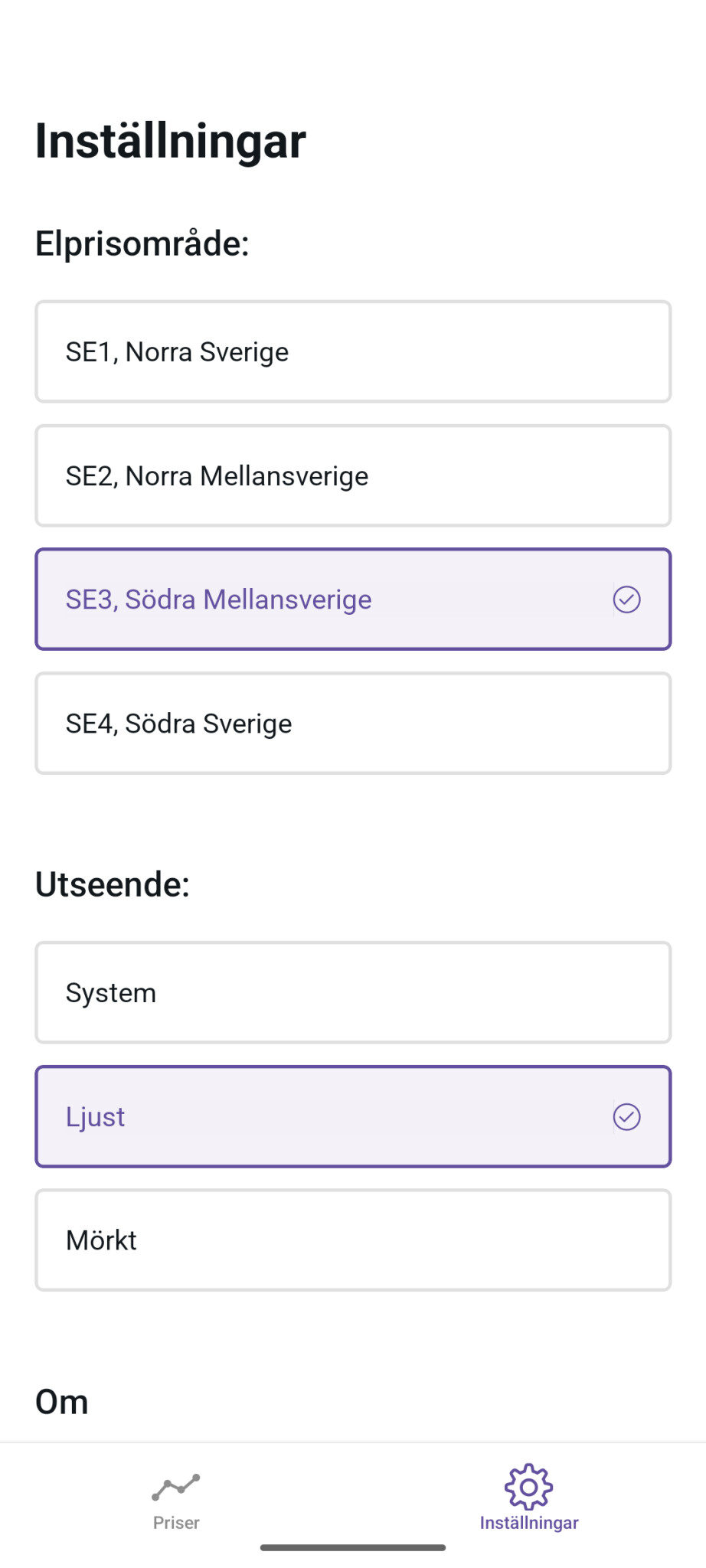Choose SE2, Norra Mellansverige option
This screenshot has height=1568, width=706.
(x=352, y=476)
